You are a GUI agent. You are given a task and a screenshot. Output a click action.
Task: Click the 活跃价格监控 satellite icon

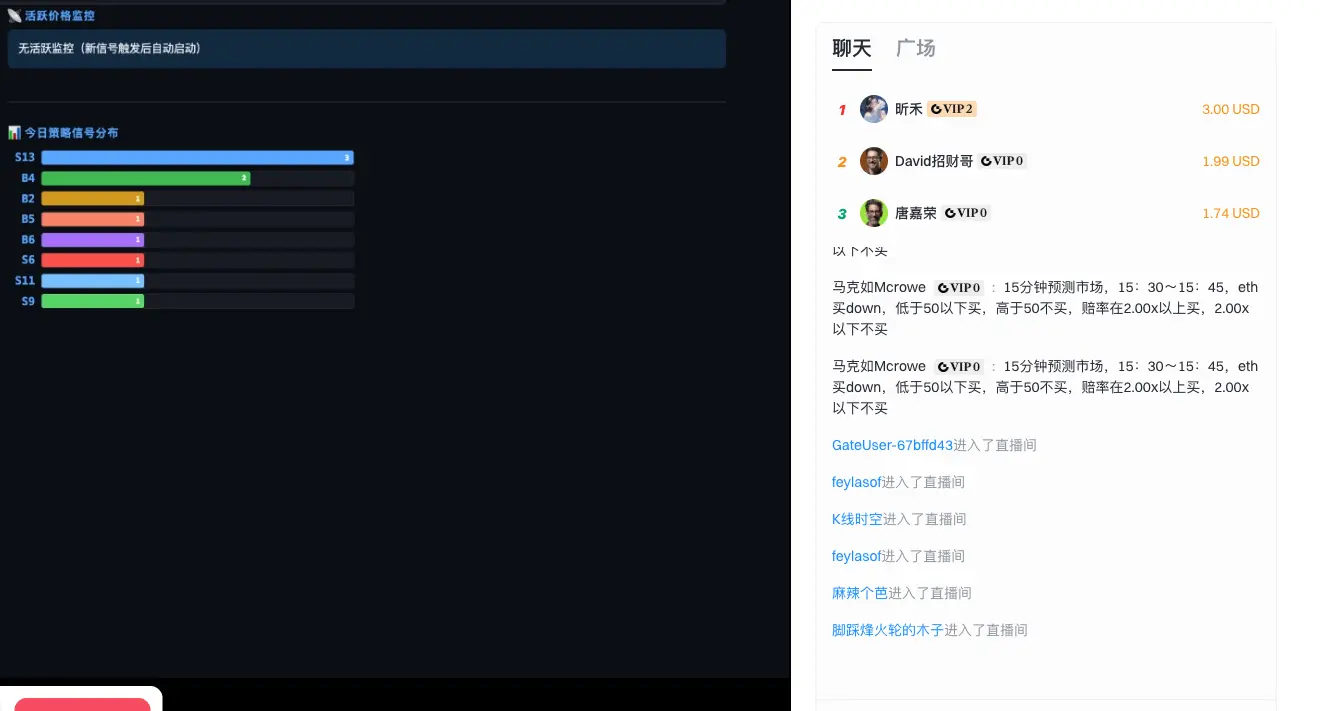tap(14, 16)
